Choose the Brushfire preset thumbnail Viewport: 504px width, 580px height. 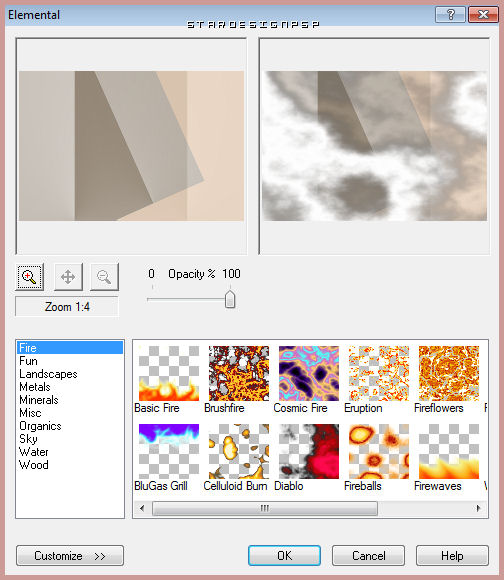point(239,373)
